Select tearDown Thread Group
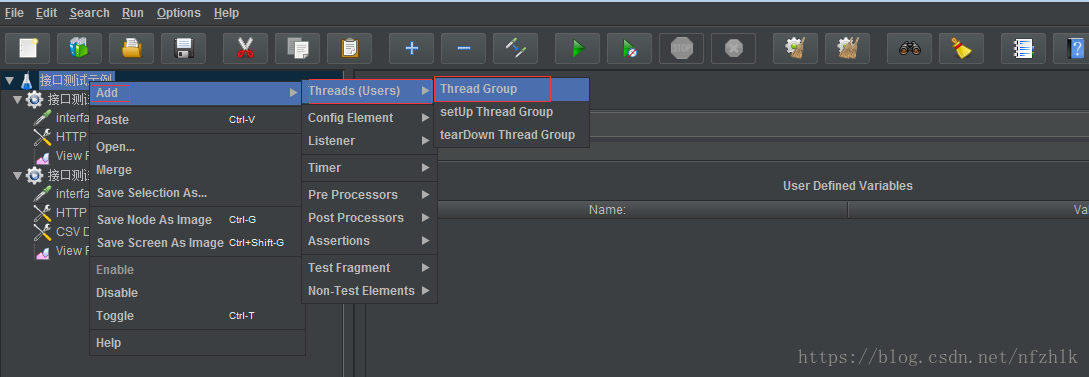Viewport: 1089px width, 377px height. (511, 135)
